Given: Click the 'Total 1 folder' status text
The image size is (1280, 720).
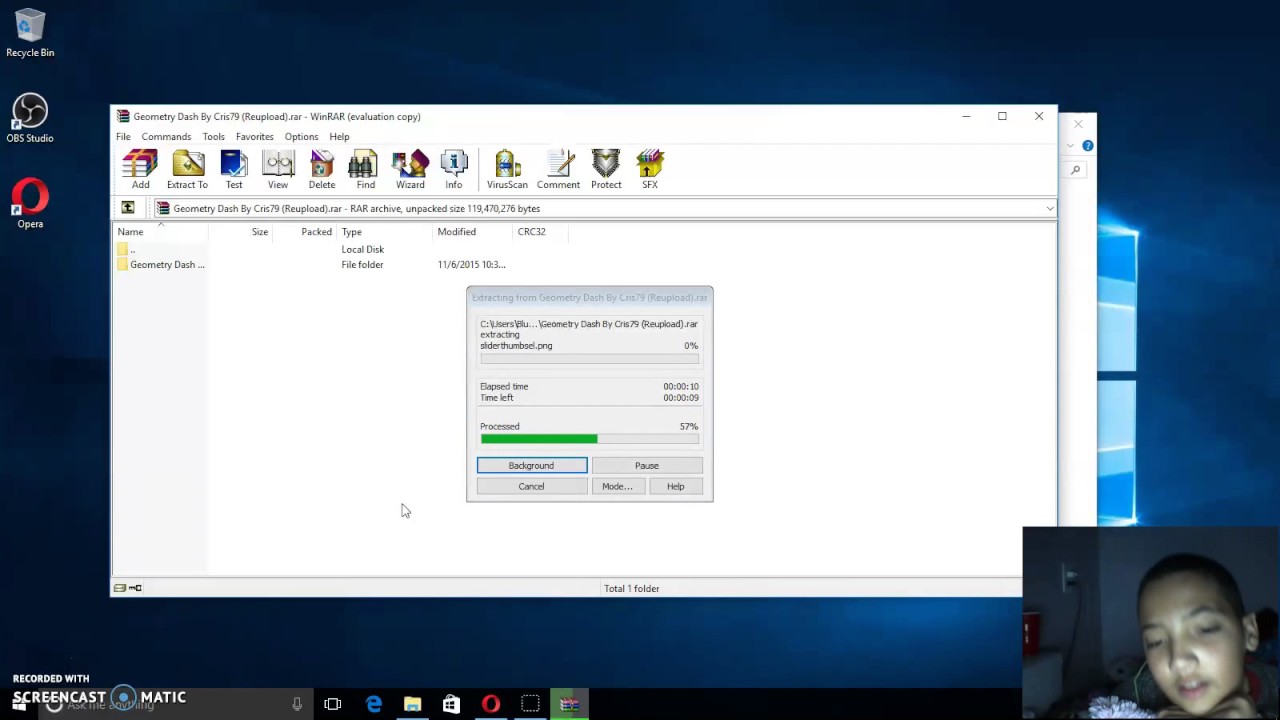Looking at the screenshot, I should click(x=631, y=588).
